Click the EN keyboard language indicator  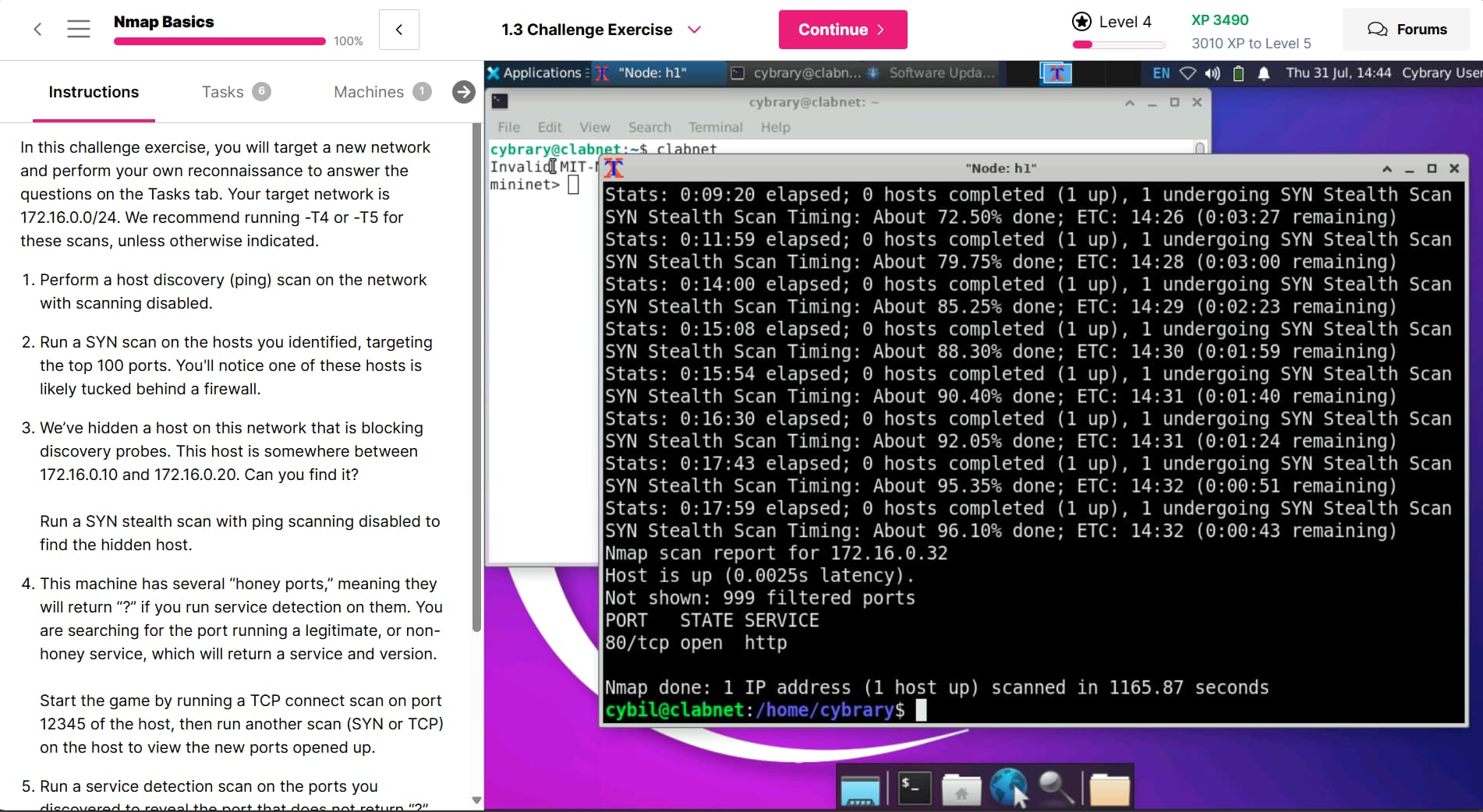pyautogui.click(x=1161, y=72)
